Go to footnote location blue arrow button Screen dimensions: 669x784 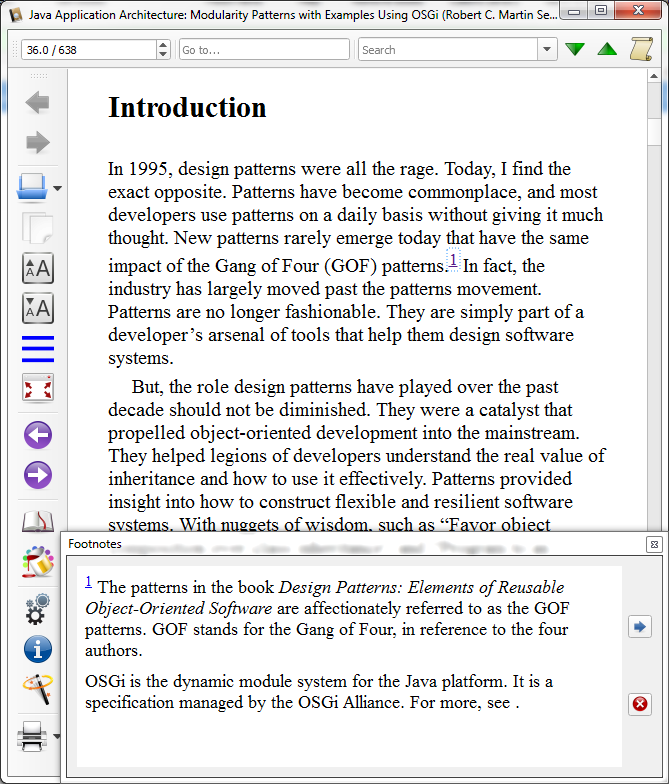point(640,626)
